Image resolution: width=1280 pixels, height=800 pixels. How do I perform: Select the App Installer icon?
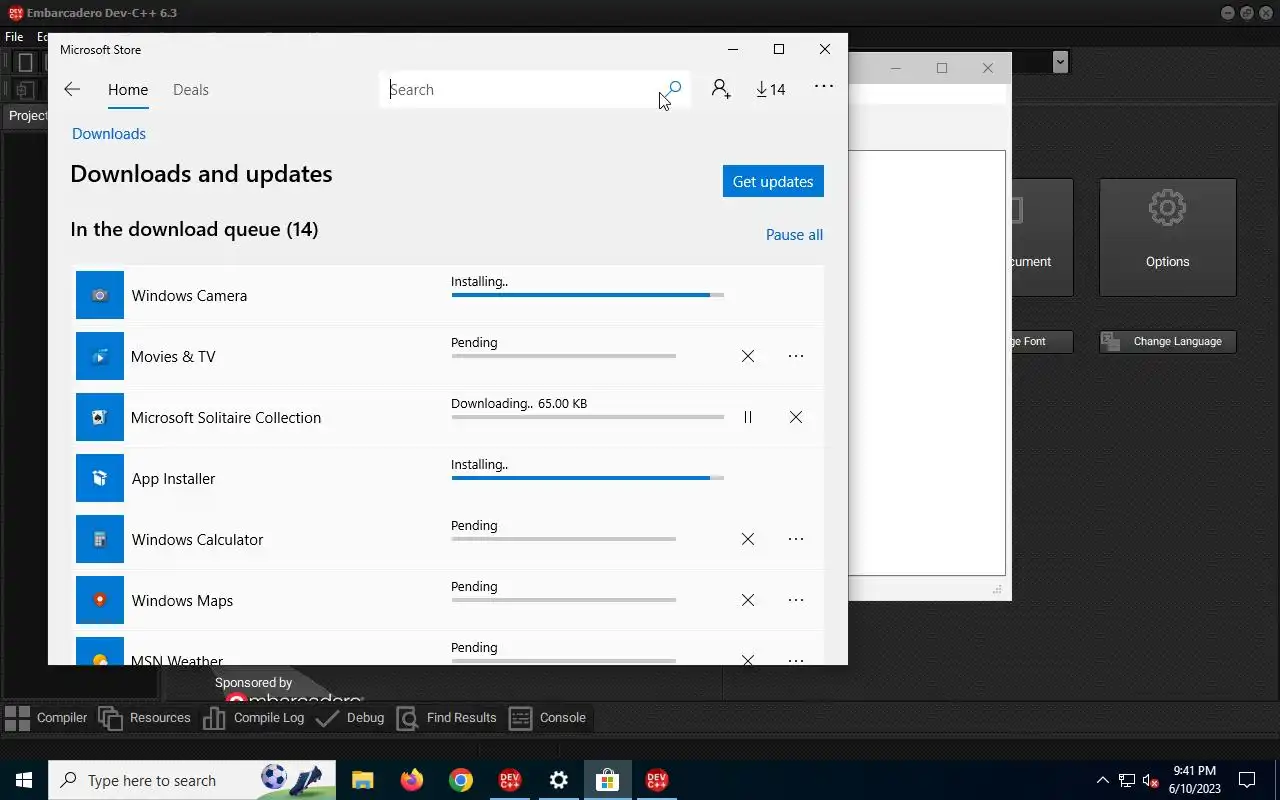(x=100, y=478)
